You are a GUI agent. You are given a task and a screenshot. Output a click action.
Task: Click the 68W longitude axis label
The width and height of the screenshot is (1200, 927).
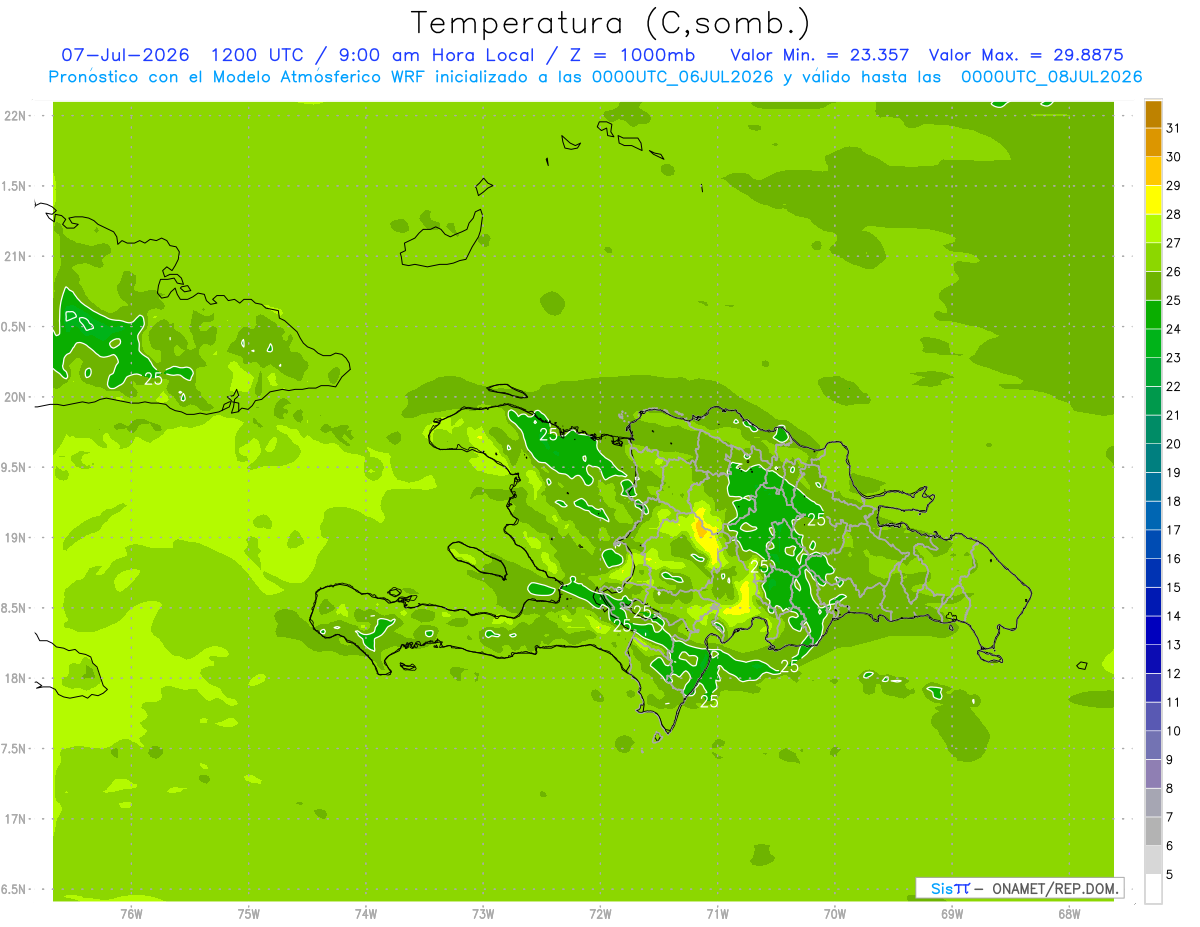point(1069,913)
